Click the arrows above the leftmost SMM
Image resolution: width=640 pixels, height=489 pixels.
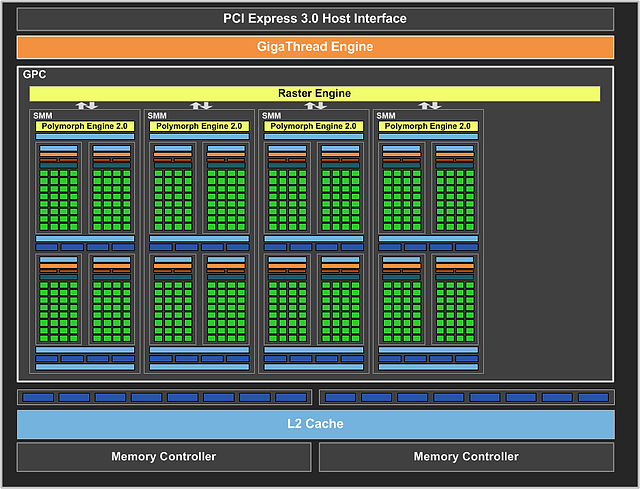tap(87, 106)
